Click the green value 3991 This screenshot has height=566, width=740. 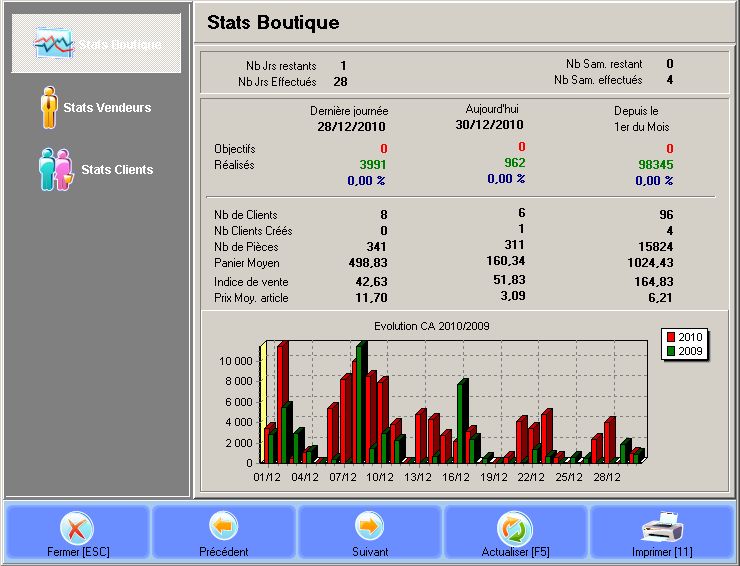click(x=373, y=165)
